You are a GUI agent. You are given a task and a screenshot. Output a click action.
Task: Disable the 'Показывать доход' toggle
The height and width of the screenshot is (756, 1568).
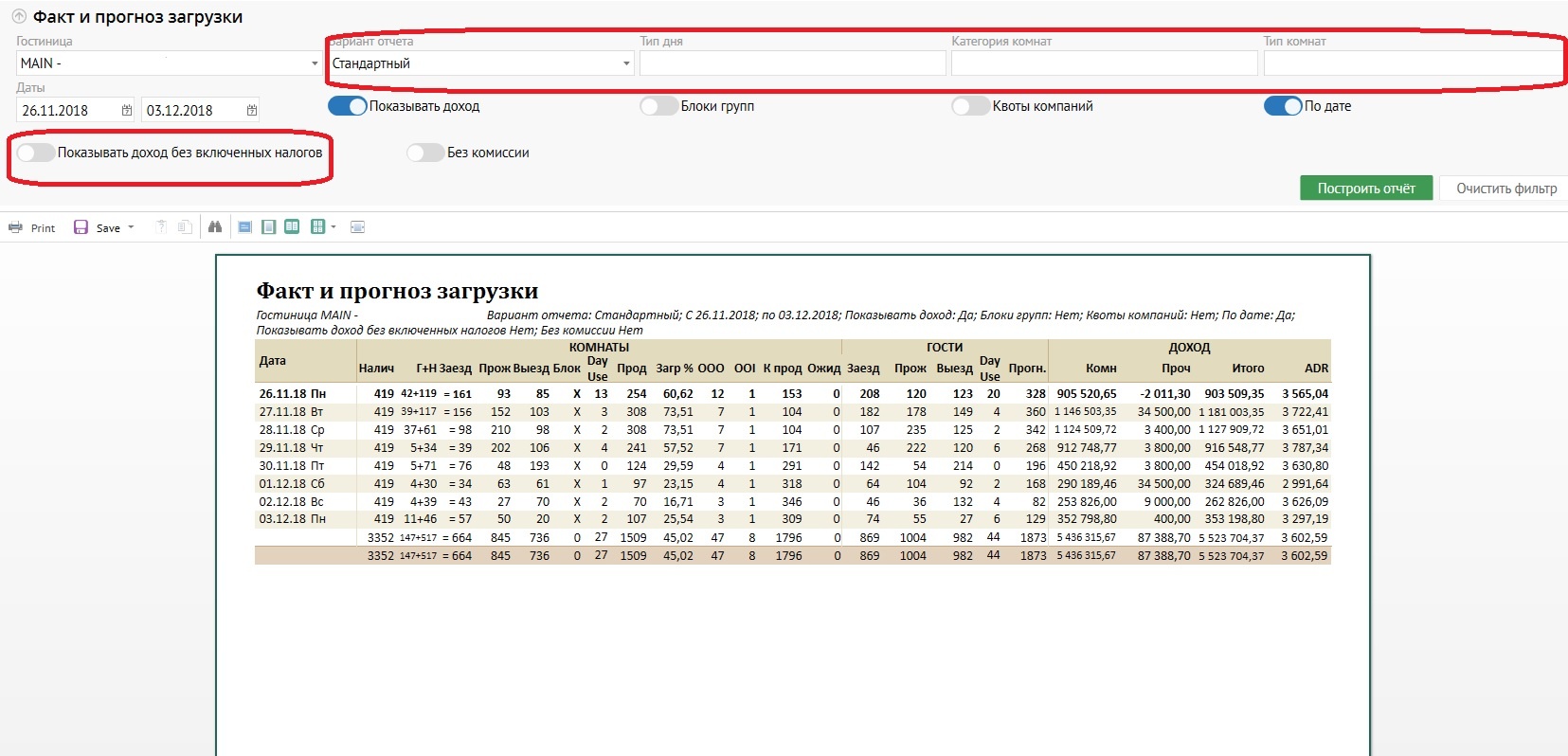[347, 106]
